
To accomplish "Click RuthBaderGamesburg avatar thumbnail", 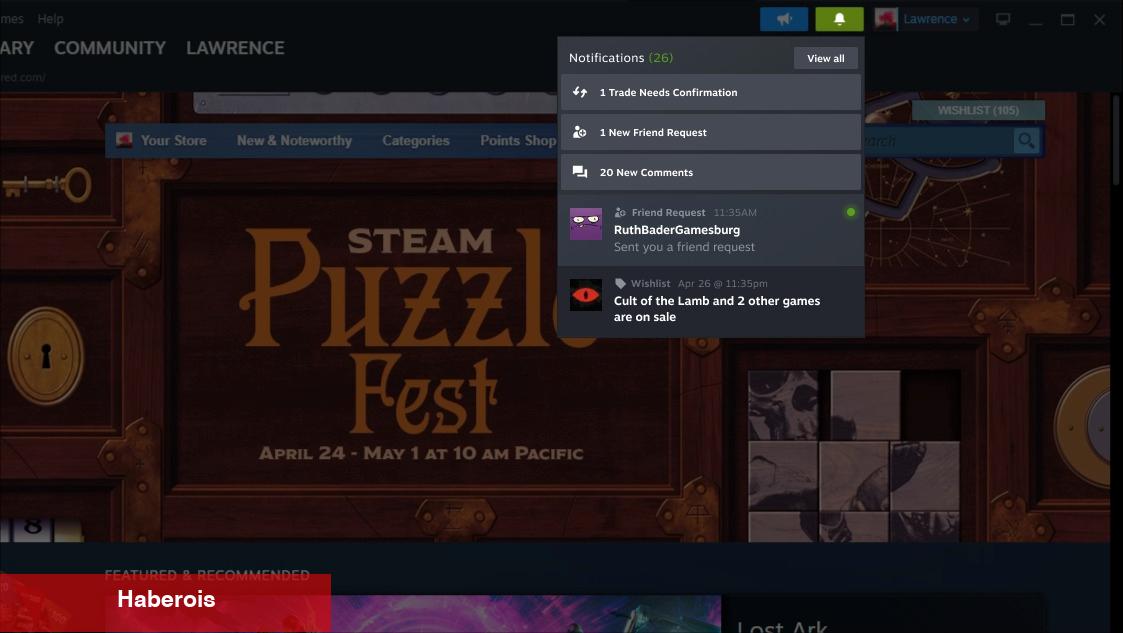I will pos(586,224).
